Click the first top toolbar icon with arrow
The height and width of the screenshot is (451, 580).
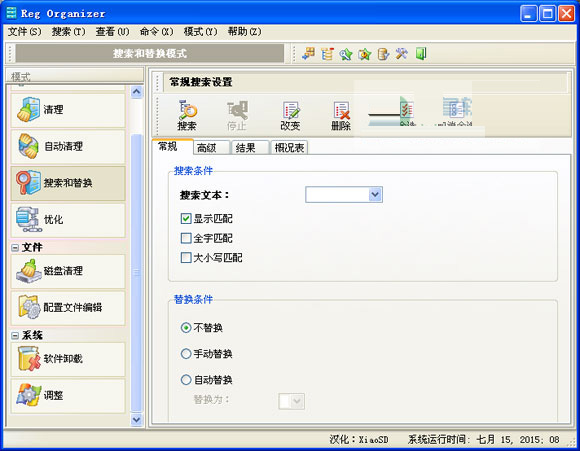(308, 54)
